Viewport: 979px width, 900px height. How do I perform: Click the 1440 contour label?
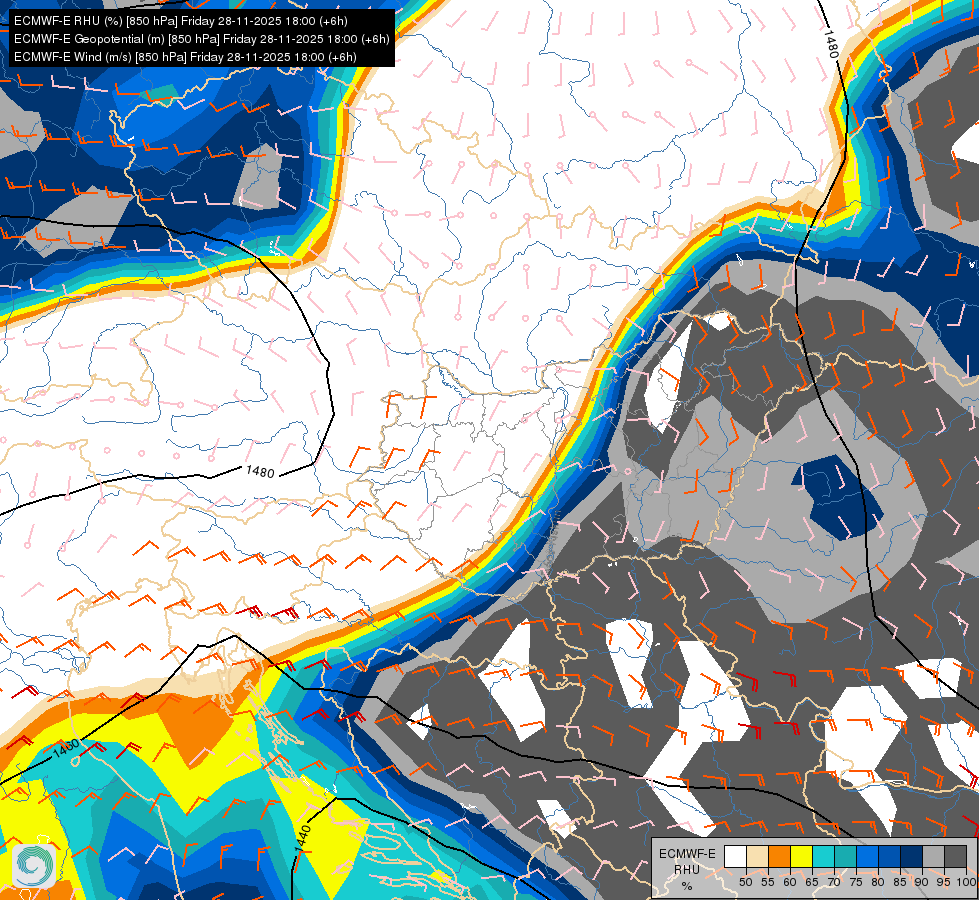(302, 839)
